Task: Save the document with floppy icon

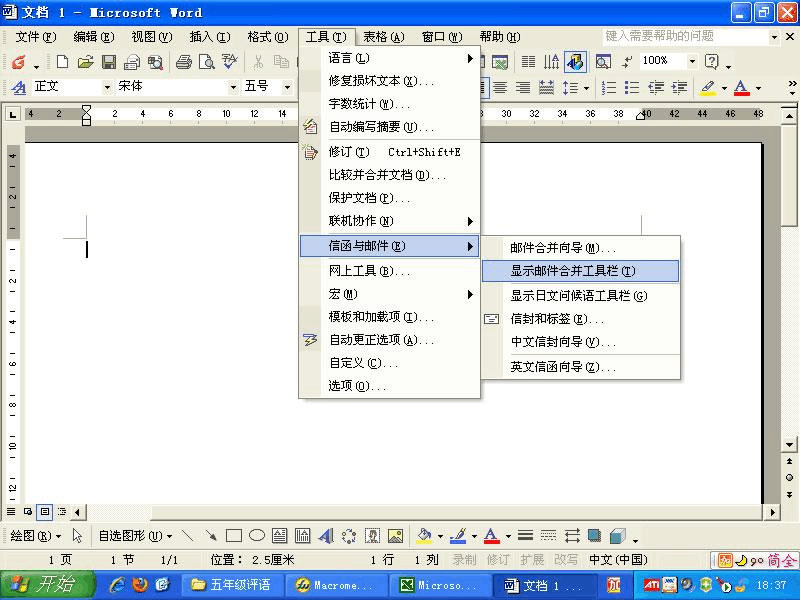Action: 109,62
